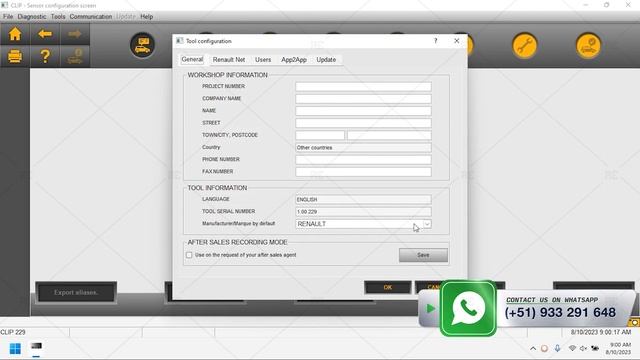This screenshot has width=640, height=360.
Task: Click the WhatsApp logo
Action: 468,308
